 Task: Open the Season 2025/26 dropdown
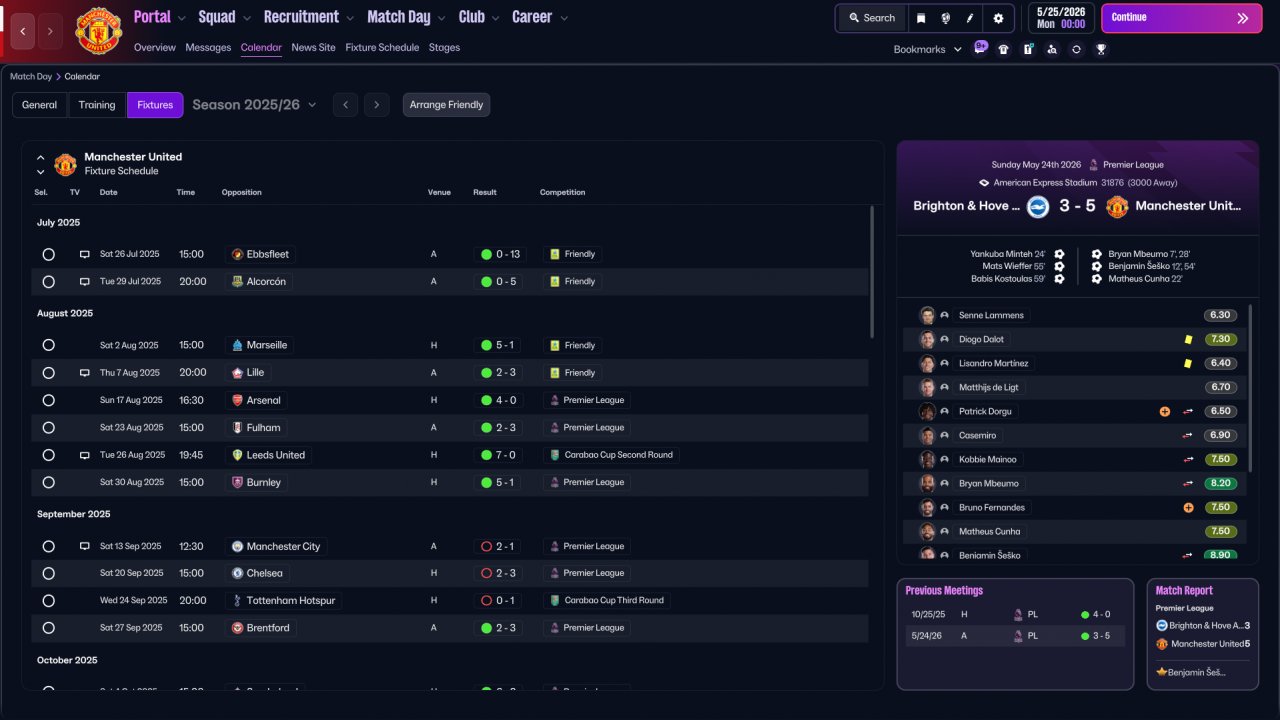[x=255, y=105]
